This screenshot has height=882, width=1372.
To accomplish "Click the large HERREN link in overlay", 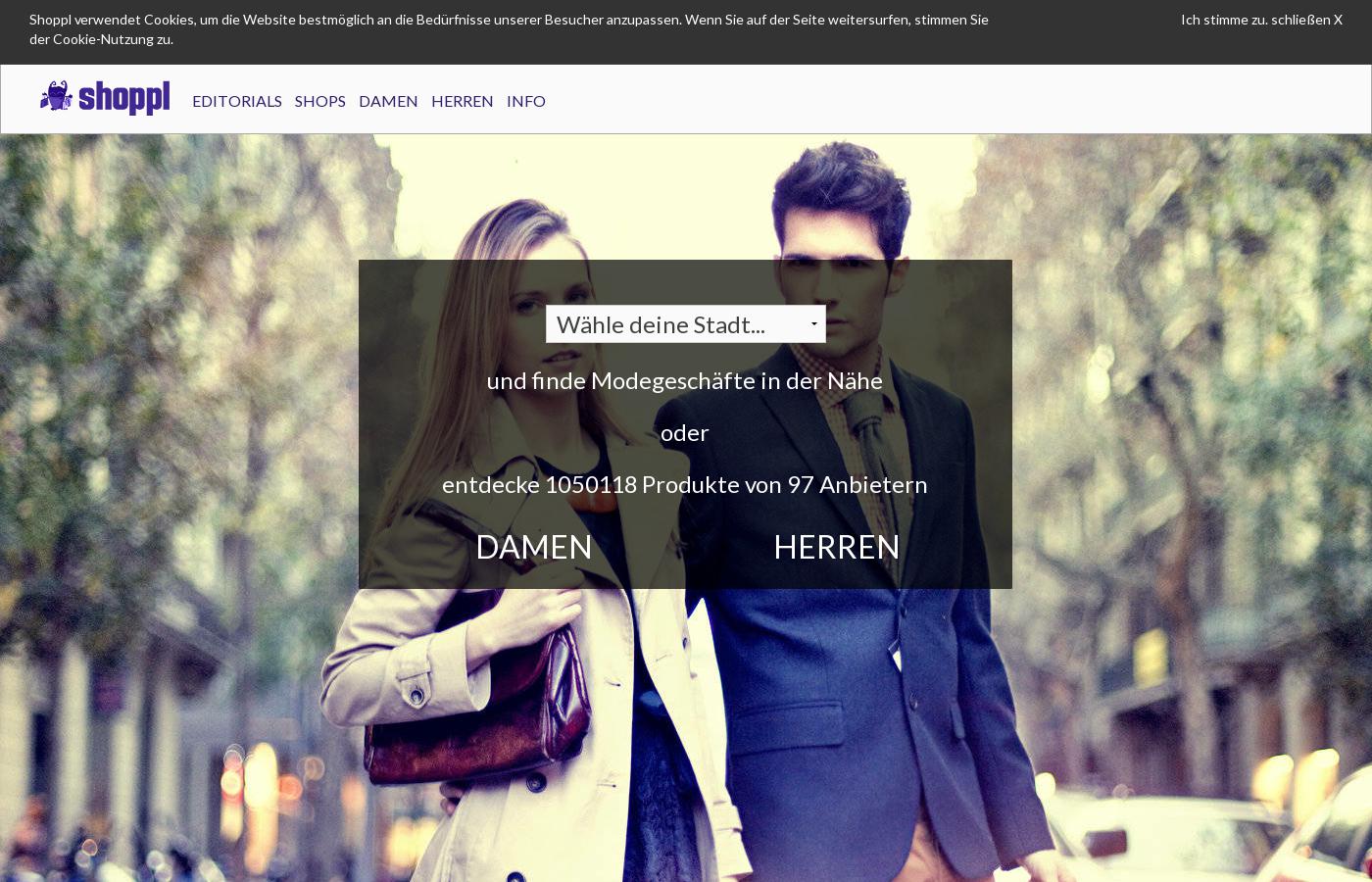I will click(x=837, y=547).
